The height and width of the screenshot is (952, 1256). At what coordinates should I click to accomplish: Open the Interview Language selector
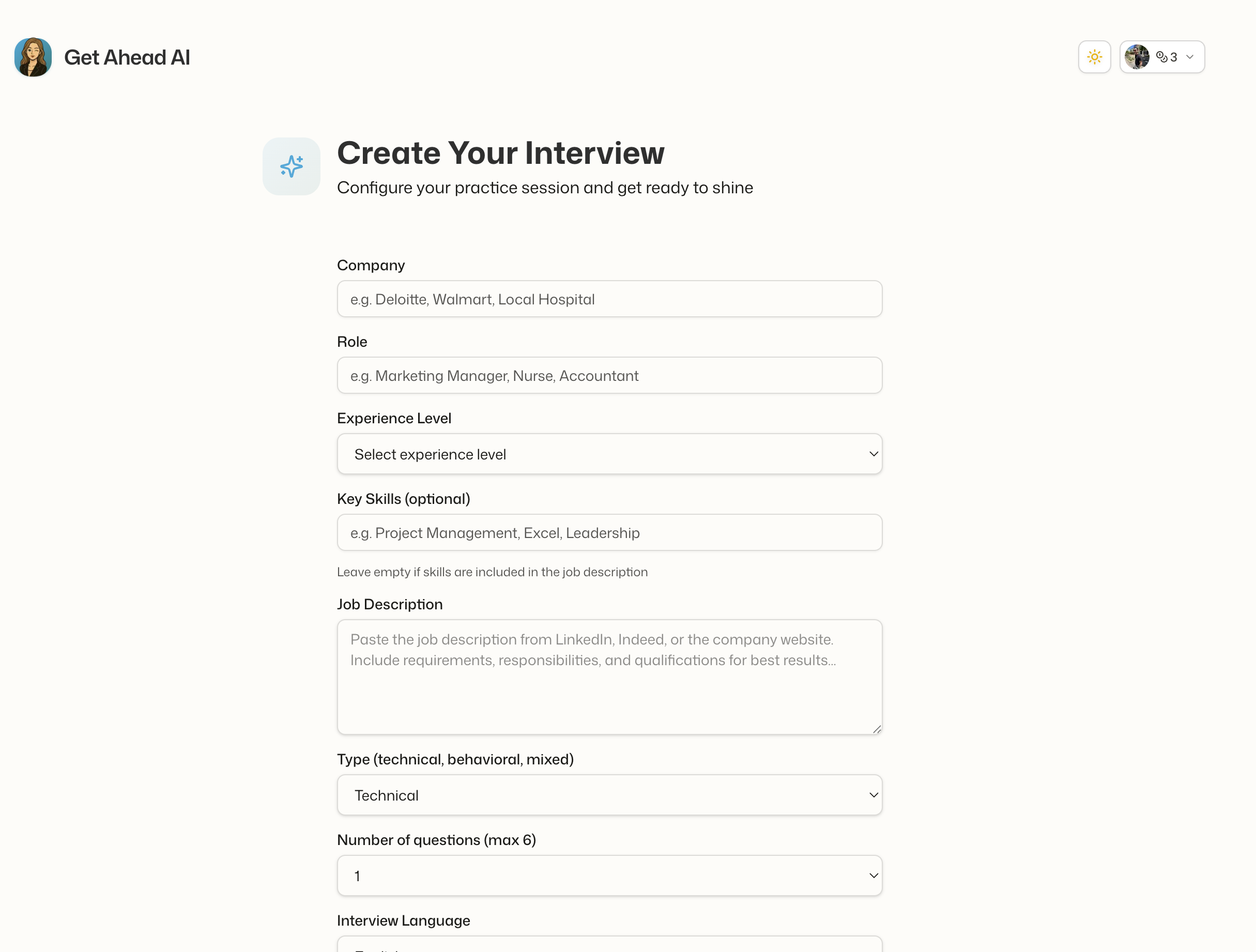coord(609,944)
